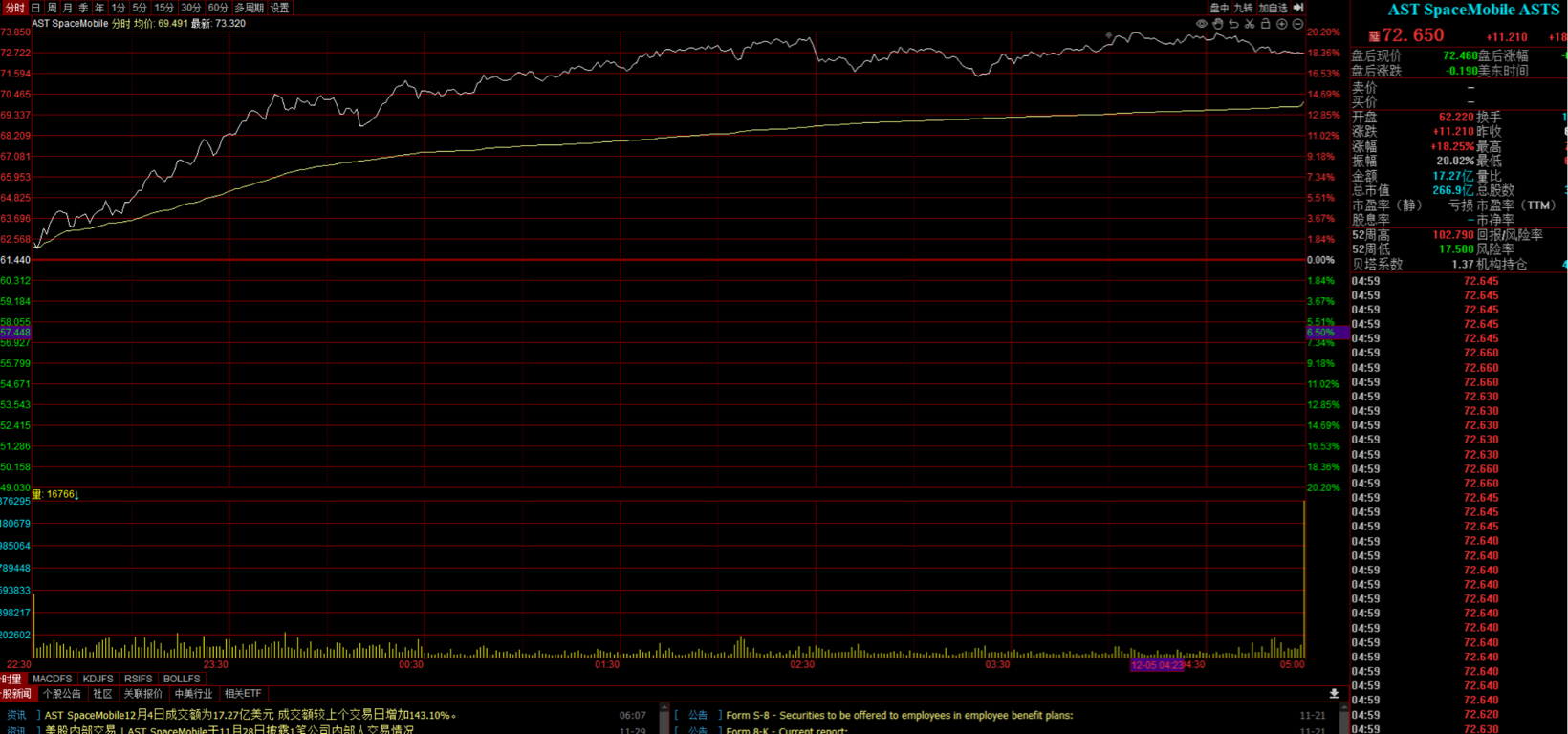Image resolution: width=1568 pixels, height=734 pixels.
Task: Click the purple 6.50% percent marker
Action: (1327, 333)
